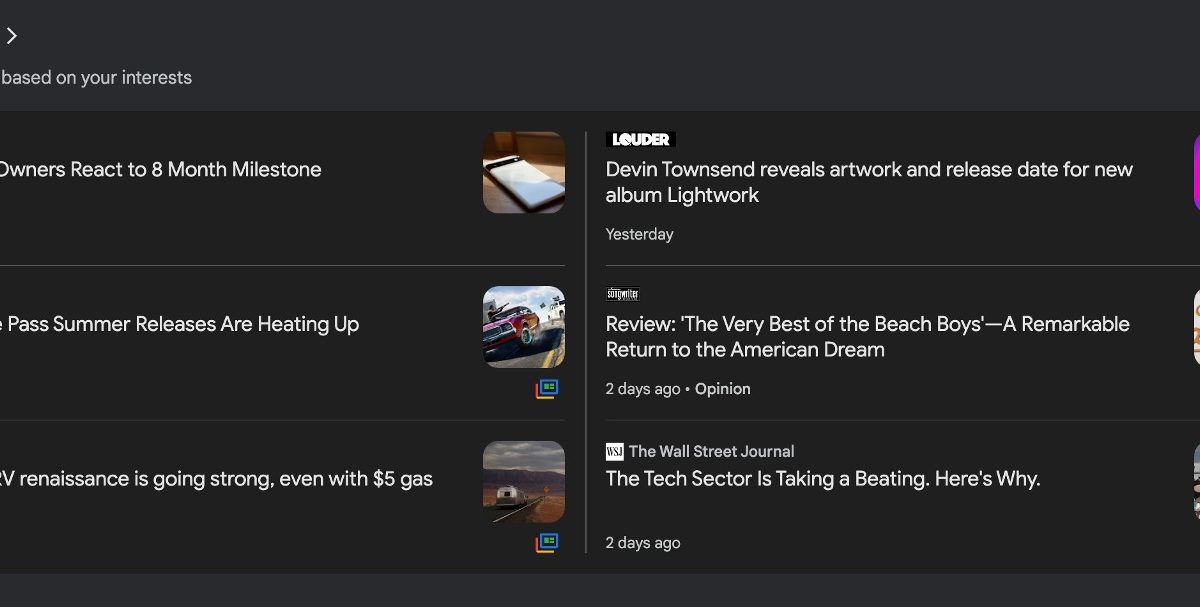Image resolution: width=1200 pixels, height=607 pixels.
Task: Read the Devin Townsend Lightwork album story
Action: tap(868, 182)
